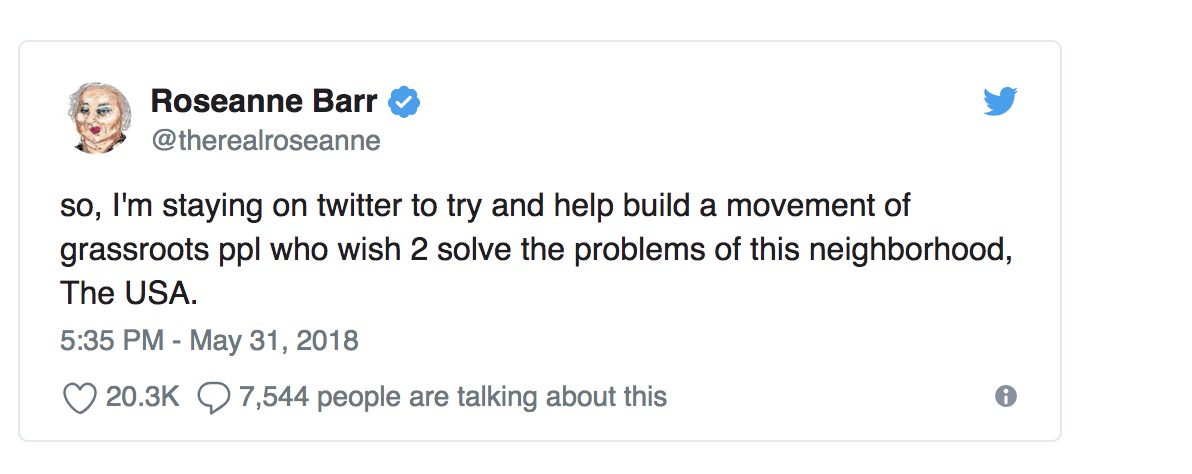The image size is (1192, 474).
Task: Click "The USA." tweet text line
Action: click(129, 293)
